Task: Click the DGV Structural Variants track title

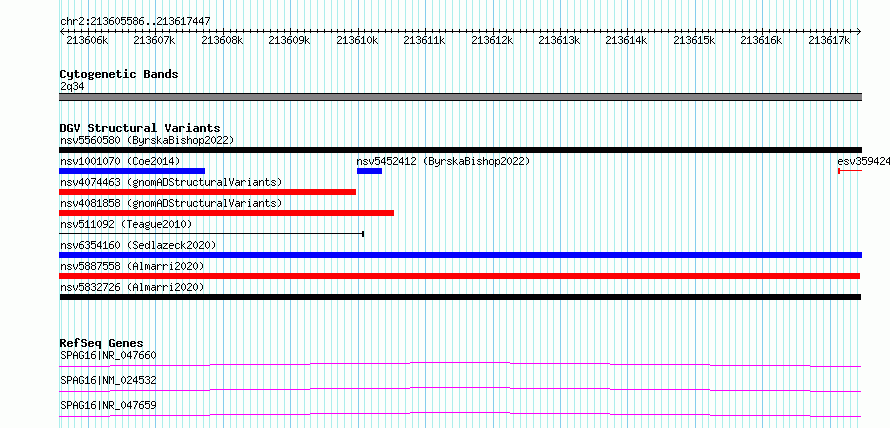Action: coord(140,128)
